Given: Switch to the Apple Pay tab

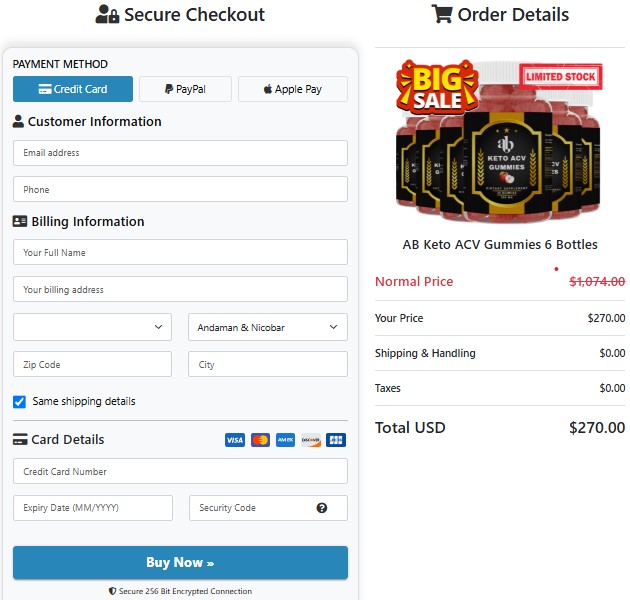Looking at the screenshot, I should (293, 89).
